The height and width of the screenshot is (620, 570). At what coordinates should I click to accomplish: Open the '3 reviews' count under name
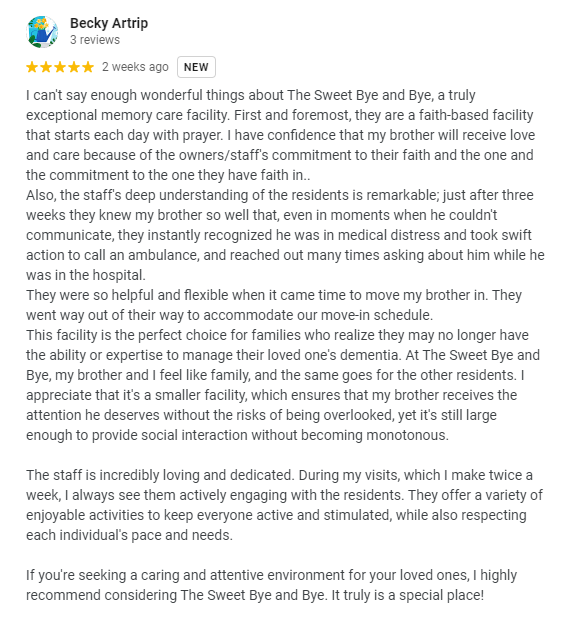pos(95,40)
